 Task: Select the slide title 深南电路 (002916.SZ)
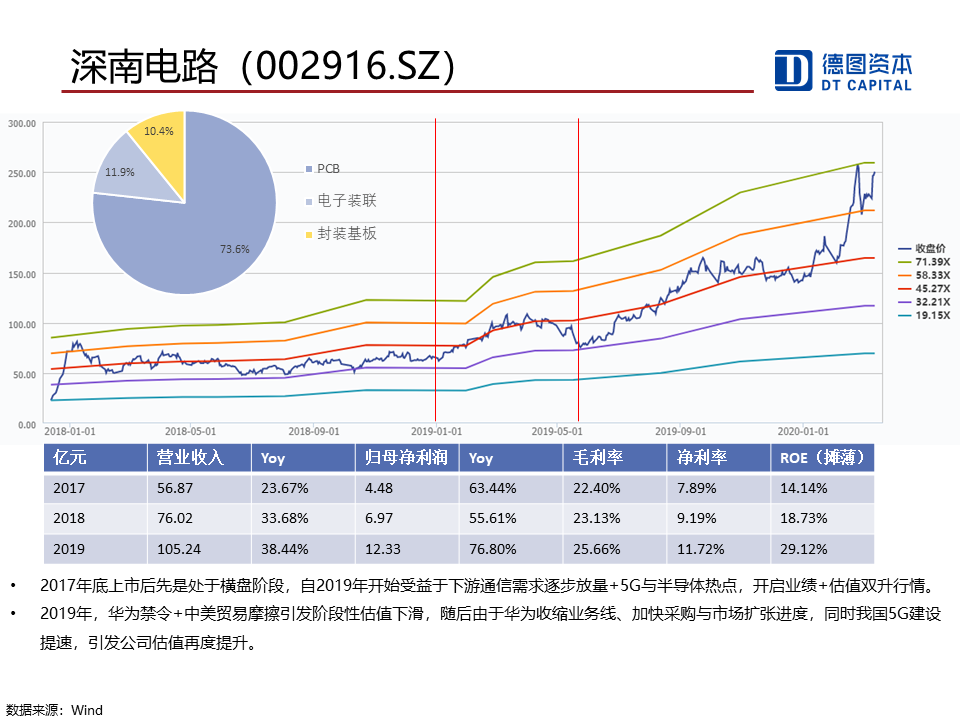(x=263, y=66)
